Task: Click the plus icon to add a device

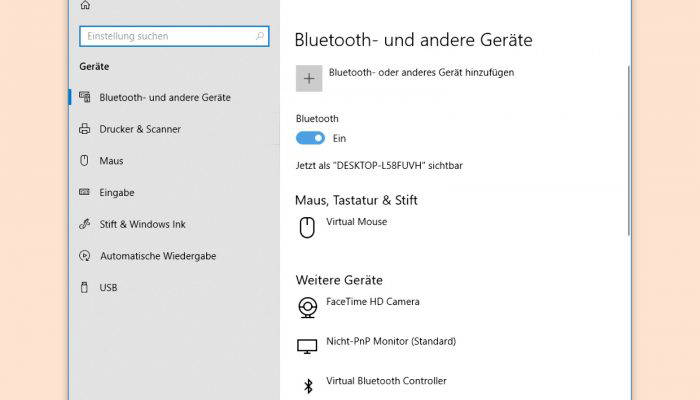Action: click(x=309, y=79)
